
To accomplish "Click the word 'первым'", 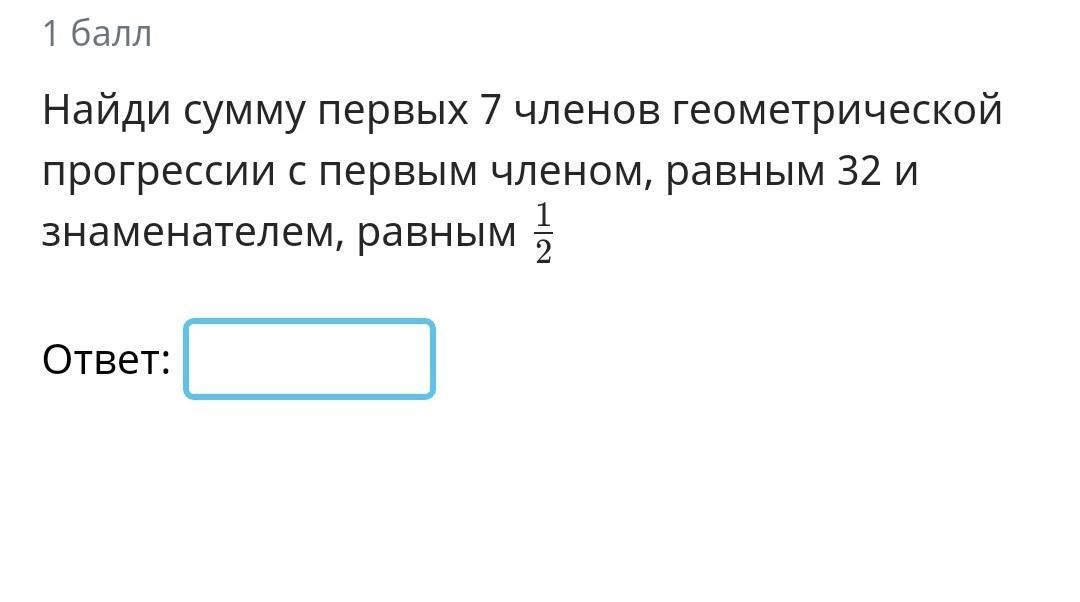I will tap(398, 174).
